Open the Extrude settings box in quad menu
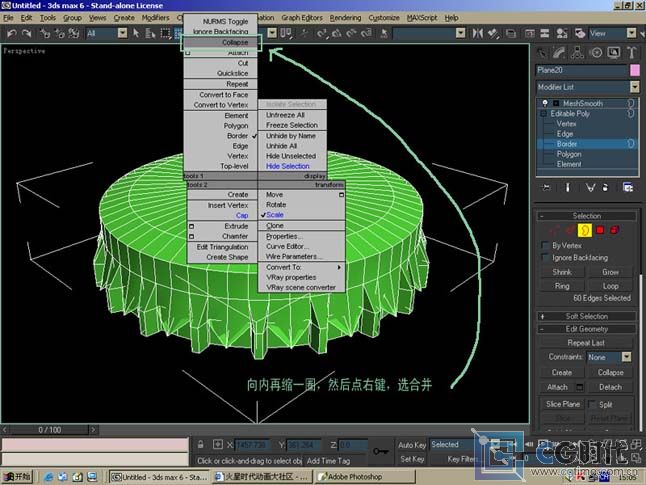The width and height of the screenshot is (646, 485). click(192, 226)
